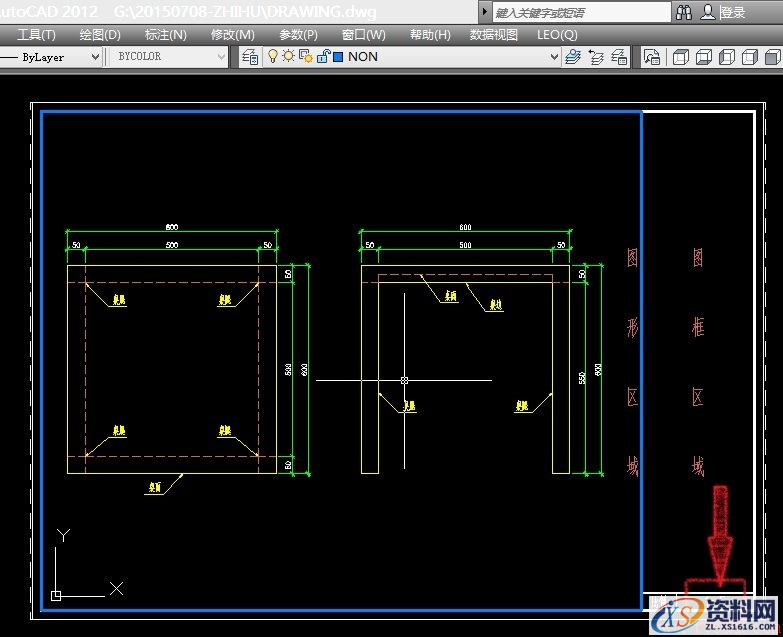The image size is (783, 637).
Task: Open the Layer Properties Manager icon
Action: 249,57
